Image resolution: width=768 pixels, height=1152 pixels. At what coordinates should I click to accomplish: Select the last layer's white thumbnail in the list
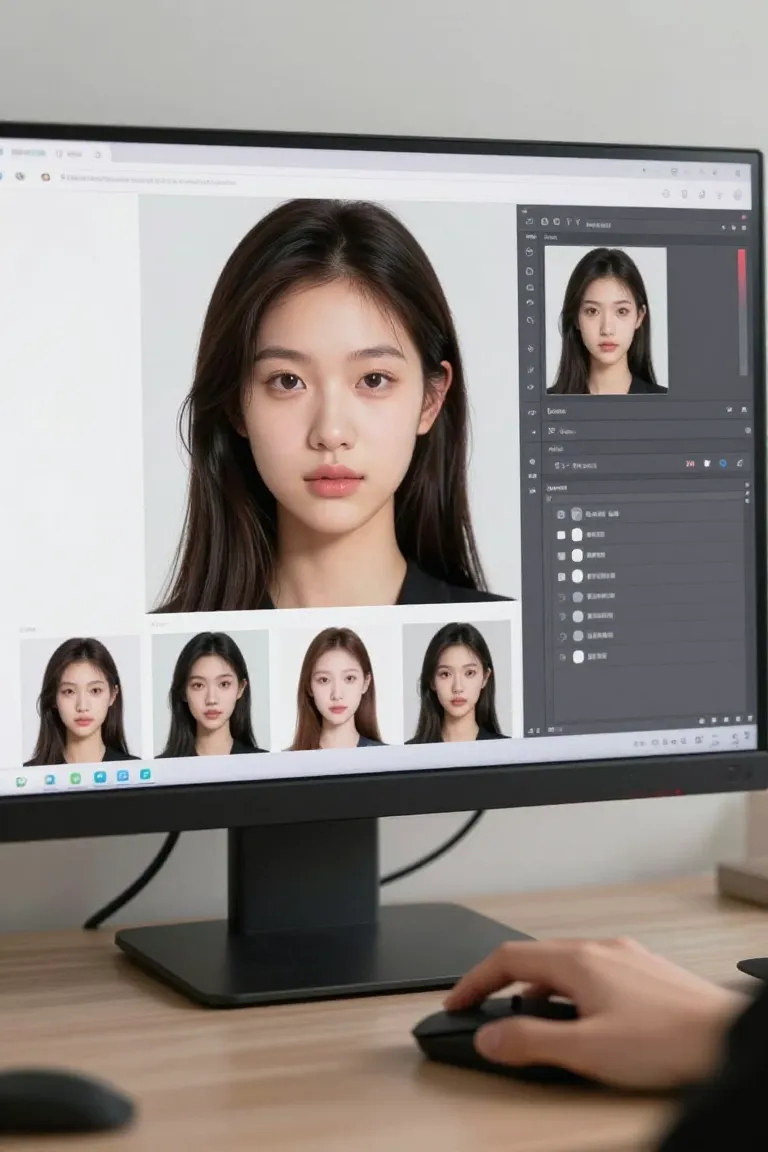(578, 656)
